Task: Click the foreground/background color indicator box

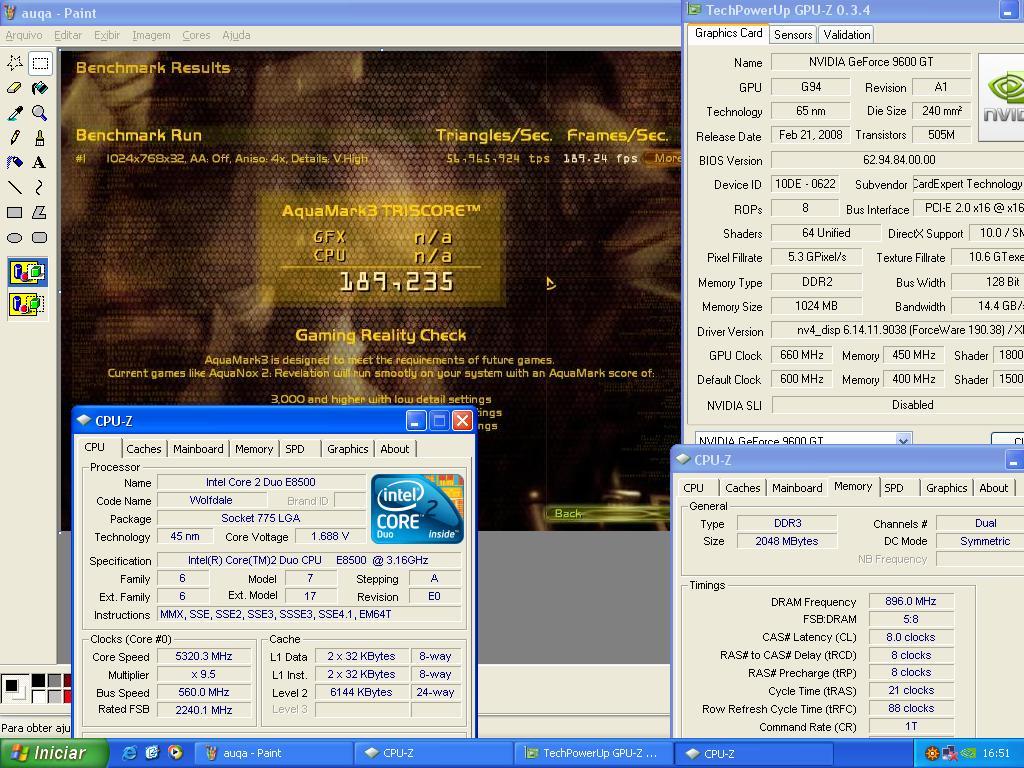Action: tap(14, 688)
